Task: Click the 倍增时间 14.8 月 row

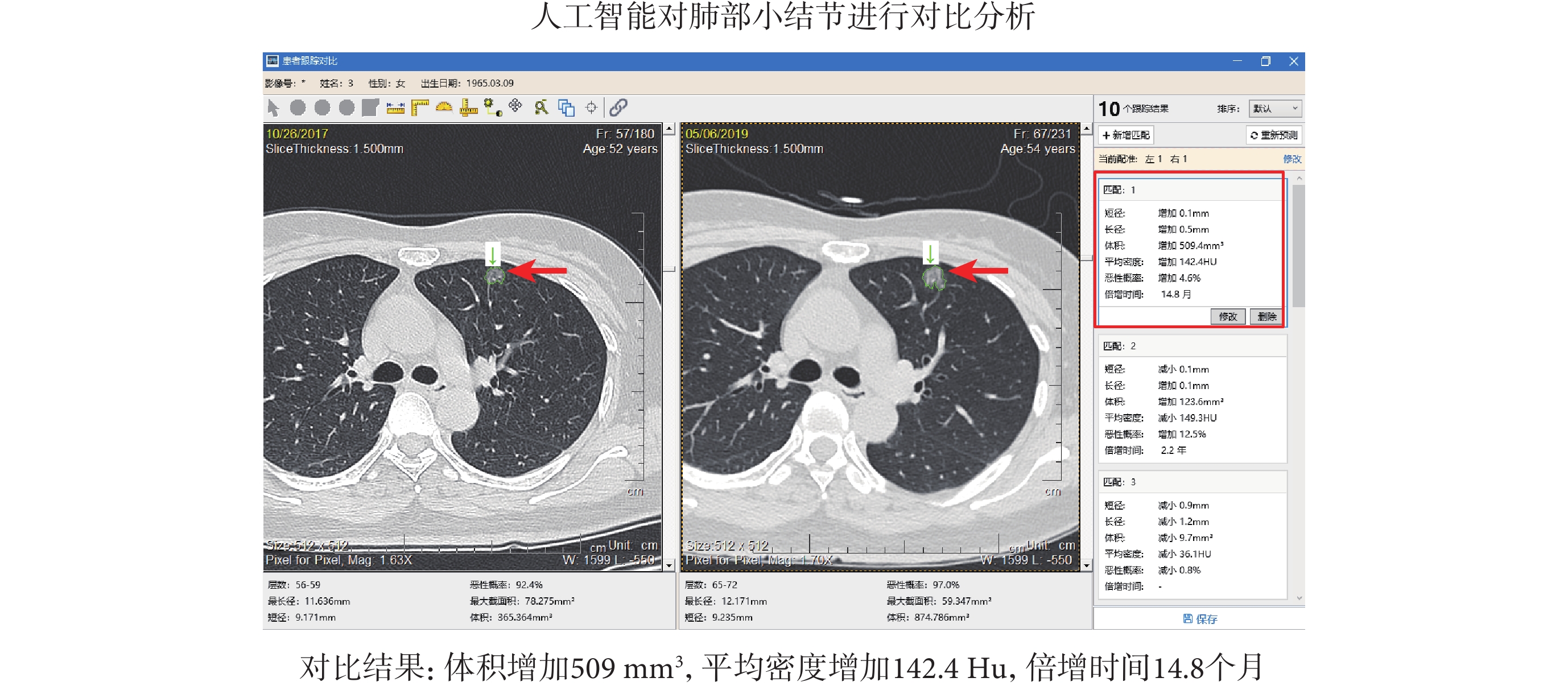Action: [1148, 295]
